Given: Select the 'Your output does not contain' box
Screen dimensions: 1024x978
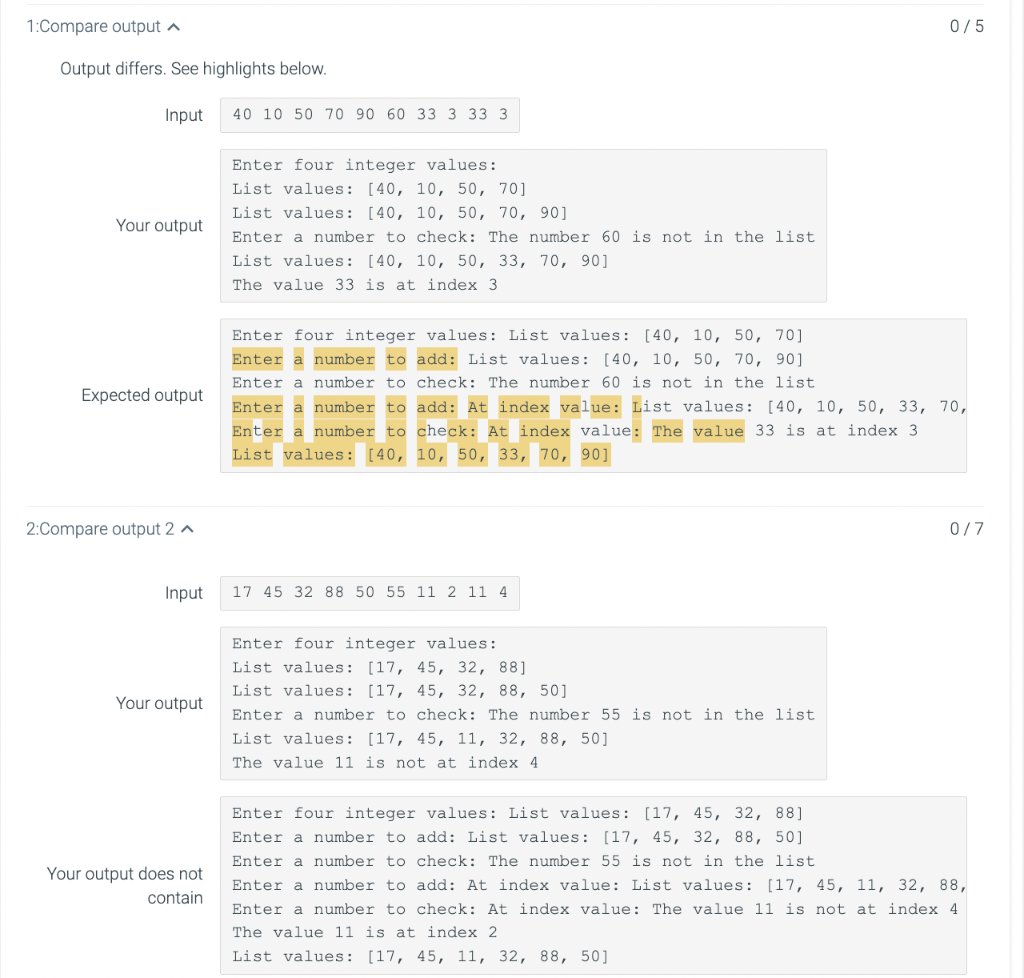Looking at the screenshot, I should tap(592, 884).
